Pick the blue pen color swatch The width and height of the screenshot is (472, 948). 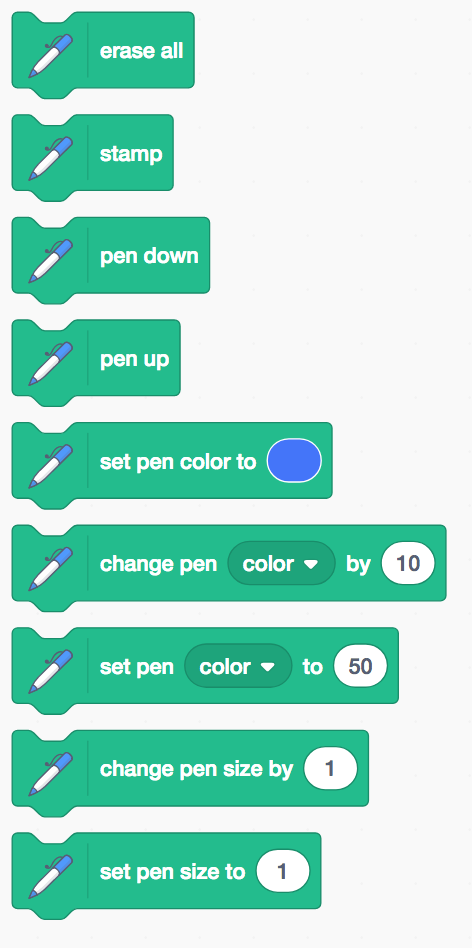point(294,461)
